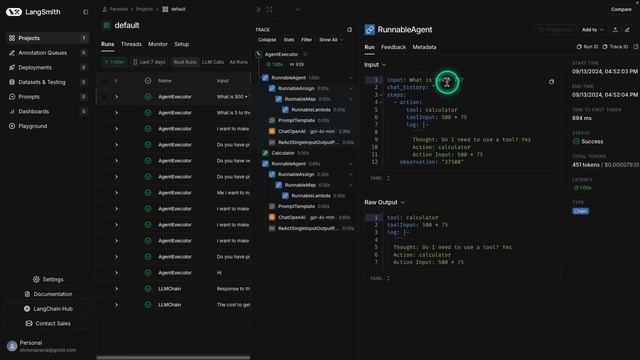Switch run filter to LLM Calls
Screen dimensions: 640x360
[x=213, y=62]
